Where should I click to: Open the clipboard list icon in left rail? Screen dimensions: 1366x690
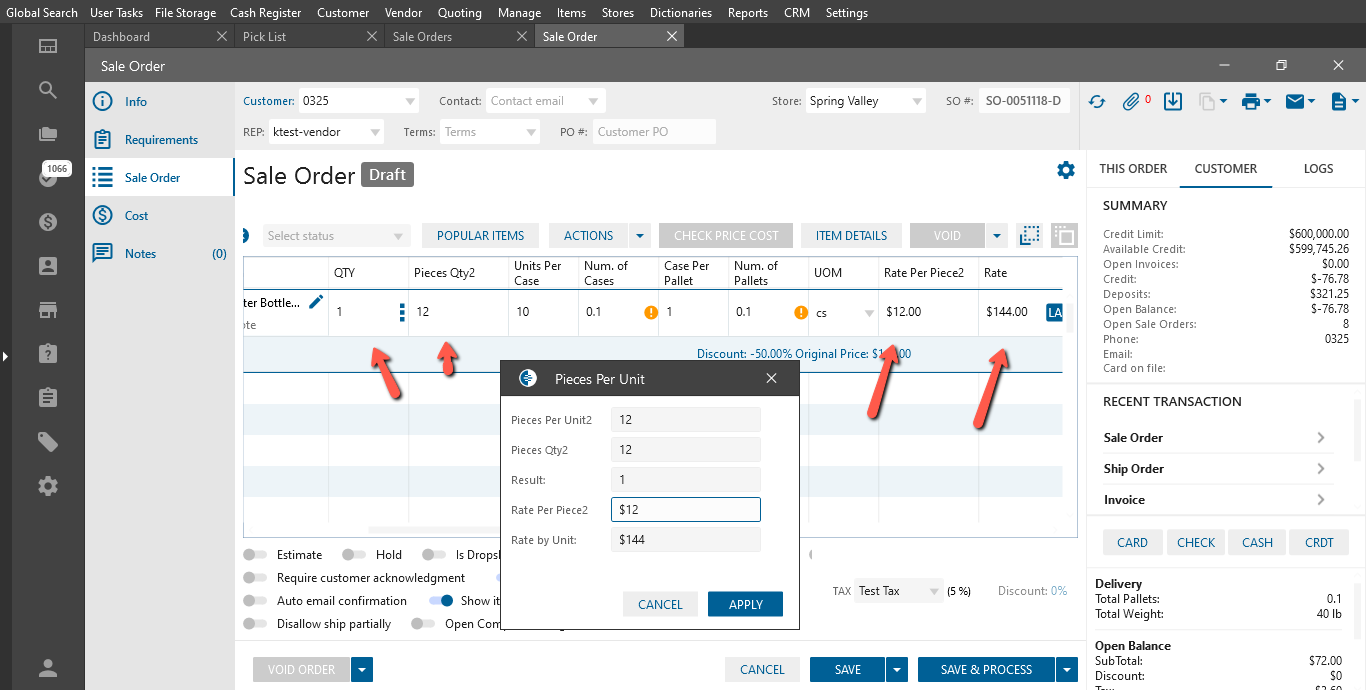click(x=47, y=398)
